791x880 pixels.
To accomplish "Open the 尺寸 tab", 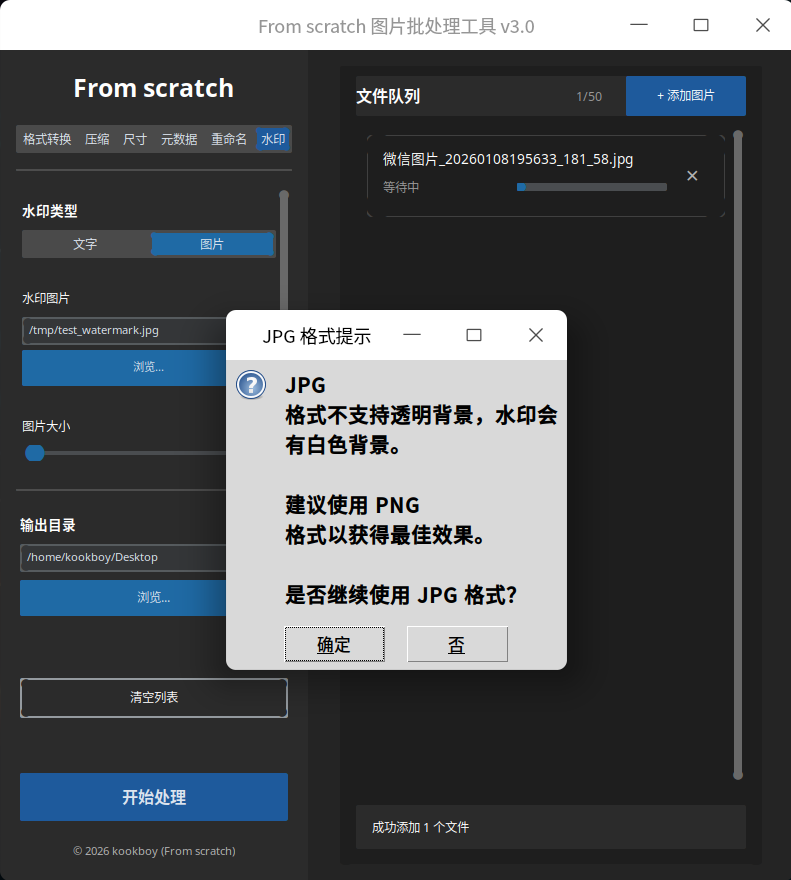I will (135, 139).
